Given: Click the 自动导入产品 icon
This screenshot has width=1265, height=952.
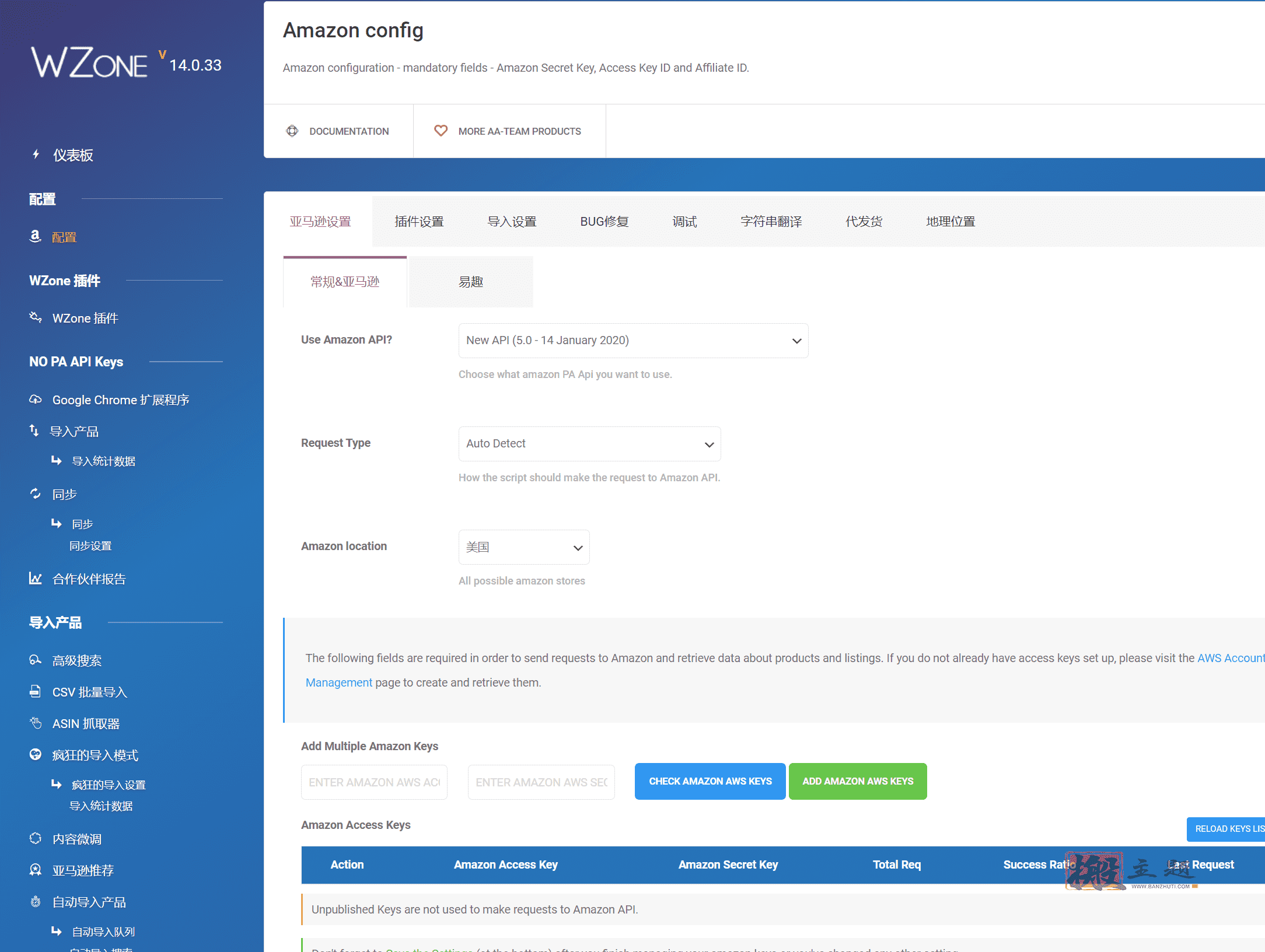Looking at the screenshot, I should (36, 901).
